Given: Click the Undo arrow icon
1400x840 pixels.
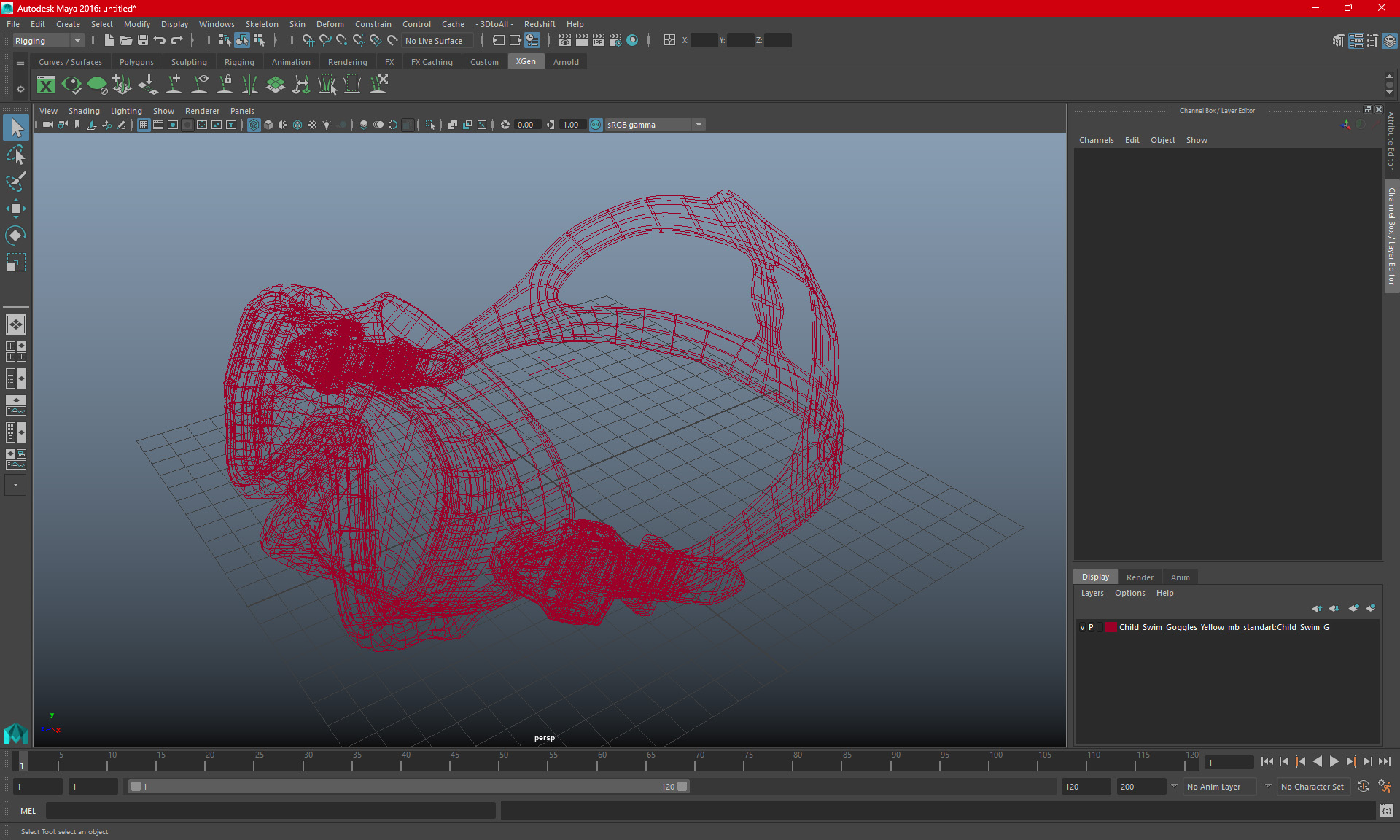Looking at the screenshot, I should 159,41.
